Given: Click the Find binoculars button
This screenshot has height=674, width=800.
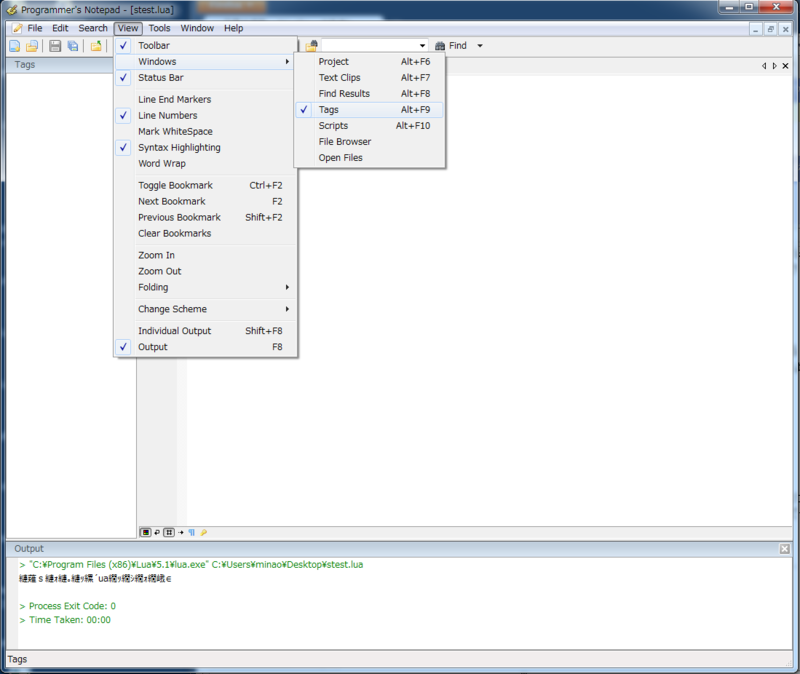Looking at the screenshot, I should [451, 46].
